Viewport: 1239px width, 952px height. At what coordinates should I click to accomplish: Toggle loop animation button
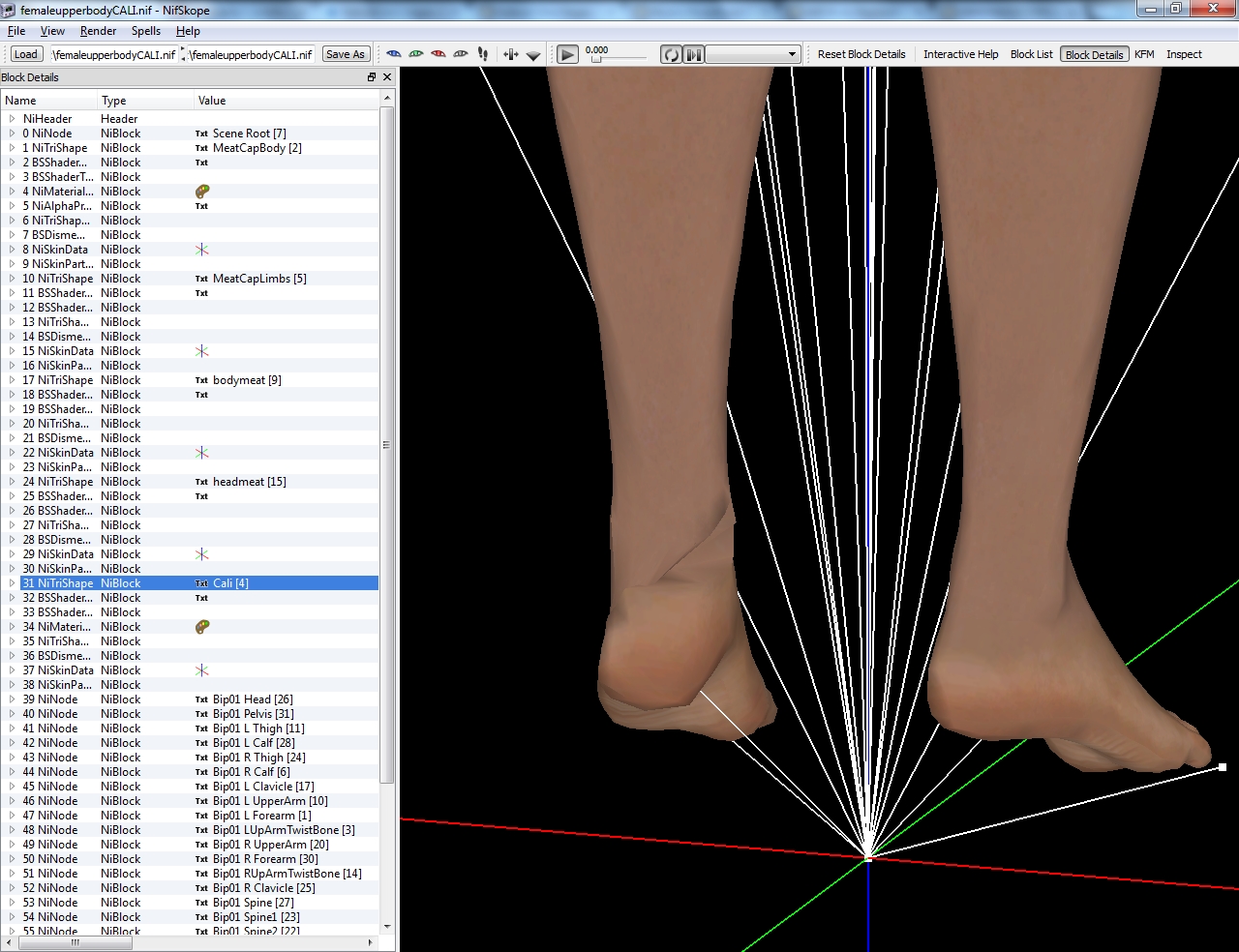click(671, 54)
